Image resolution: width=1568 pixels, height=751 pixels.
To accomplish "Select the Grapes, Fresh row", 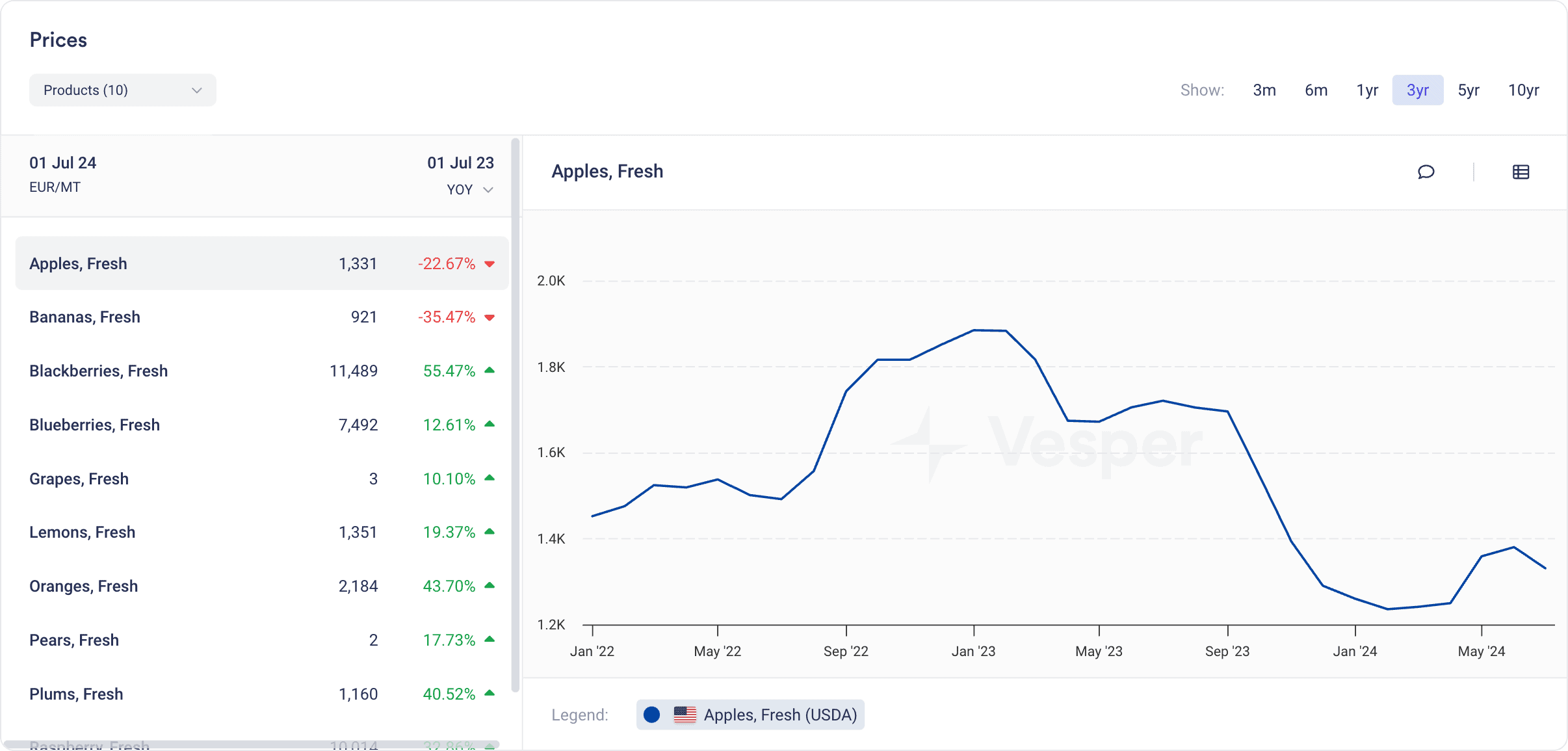I will point(262,479).
